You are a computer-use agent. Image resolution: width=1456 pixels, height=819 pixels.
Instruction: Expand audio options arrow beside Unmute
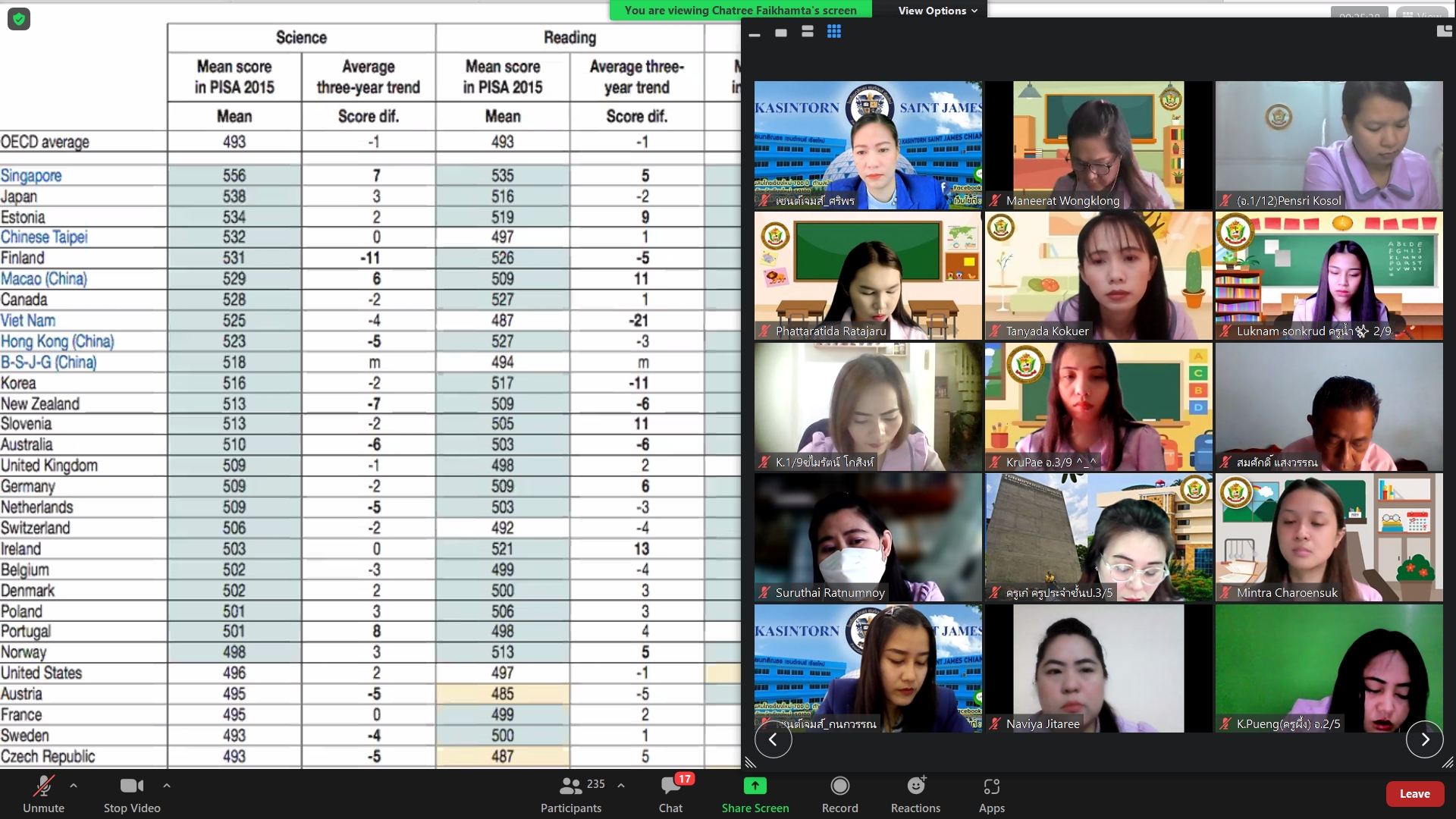tap(74, 786)
